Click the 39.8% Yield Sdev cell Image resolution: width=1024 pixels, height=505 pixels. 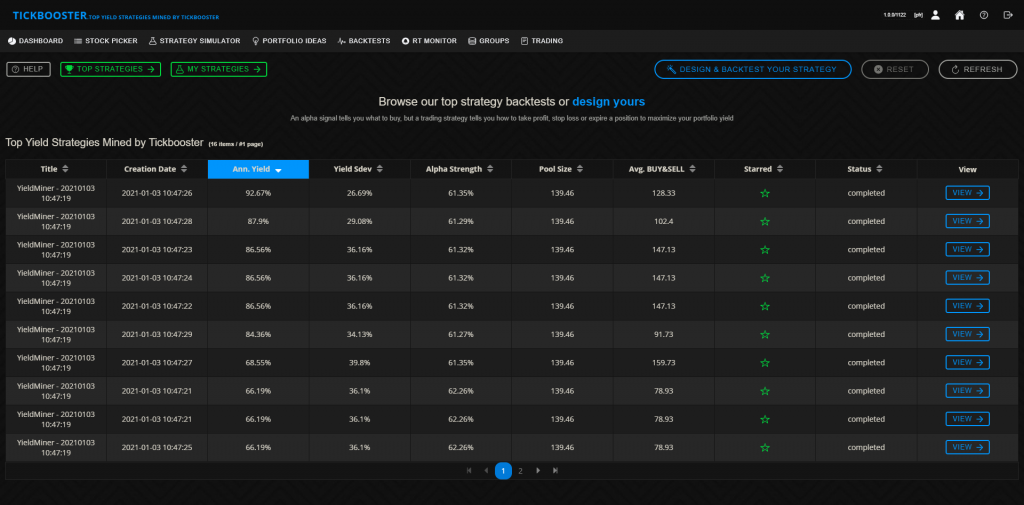point(359,363)
